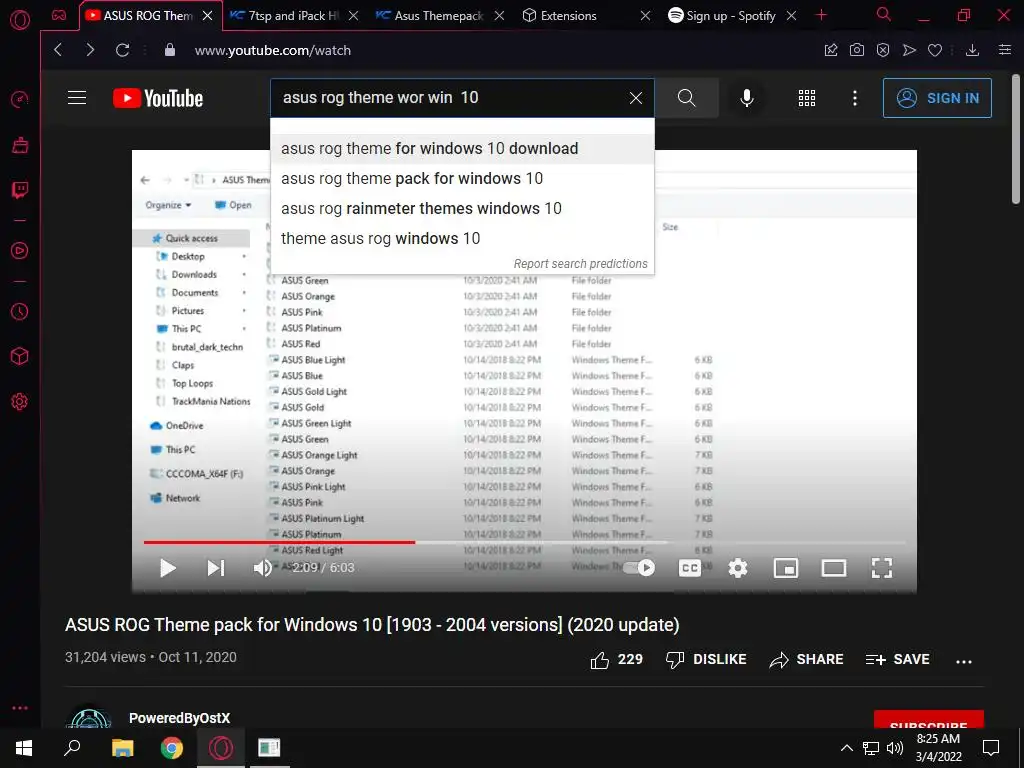This screenshot has height=768, width=1024.
Task: Enter full screen mode
Action: tap(882, 568)
